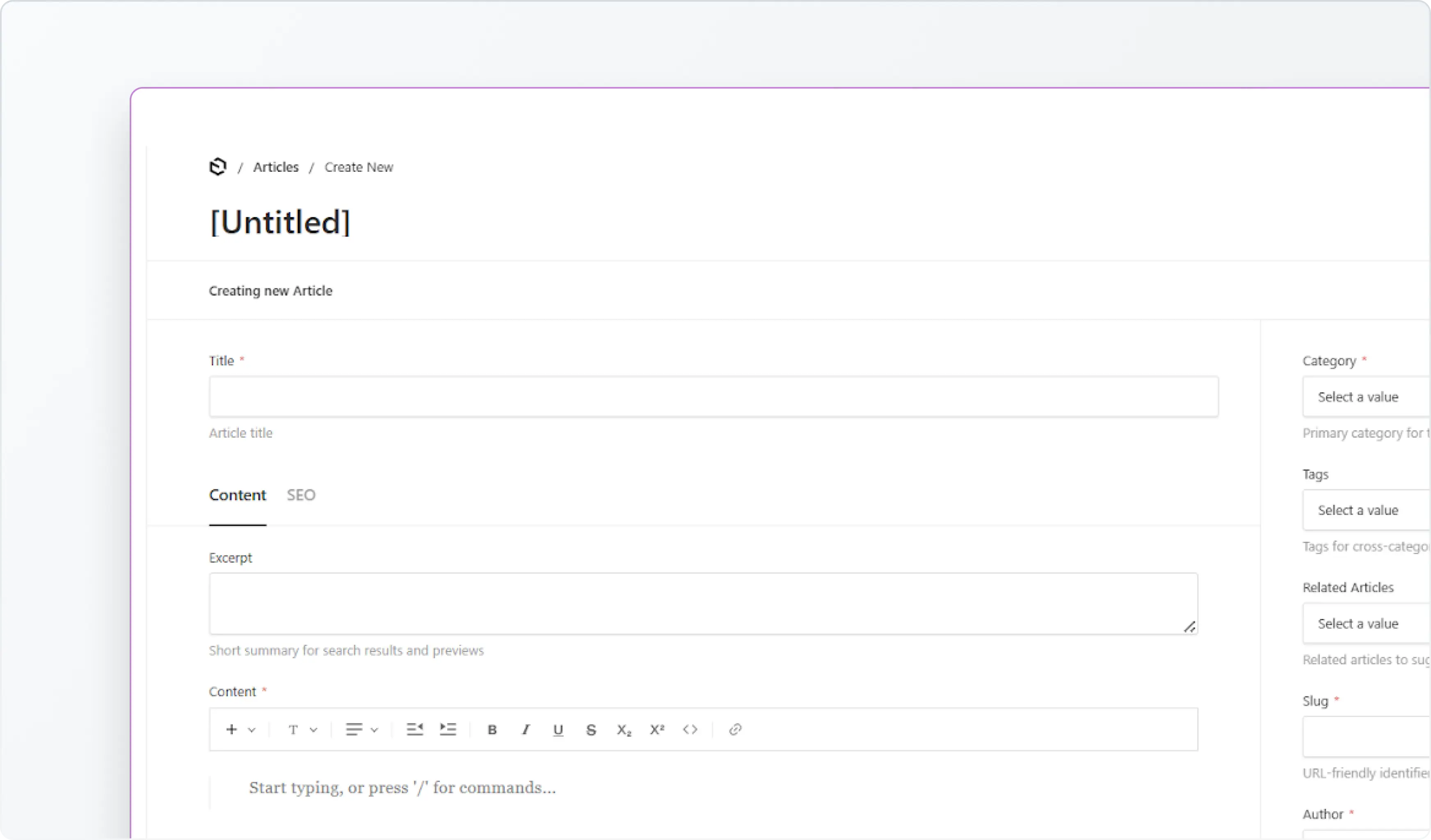1431x840 pixels.
Task: Toggle underline formatting
Action: coord(558,729)
